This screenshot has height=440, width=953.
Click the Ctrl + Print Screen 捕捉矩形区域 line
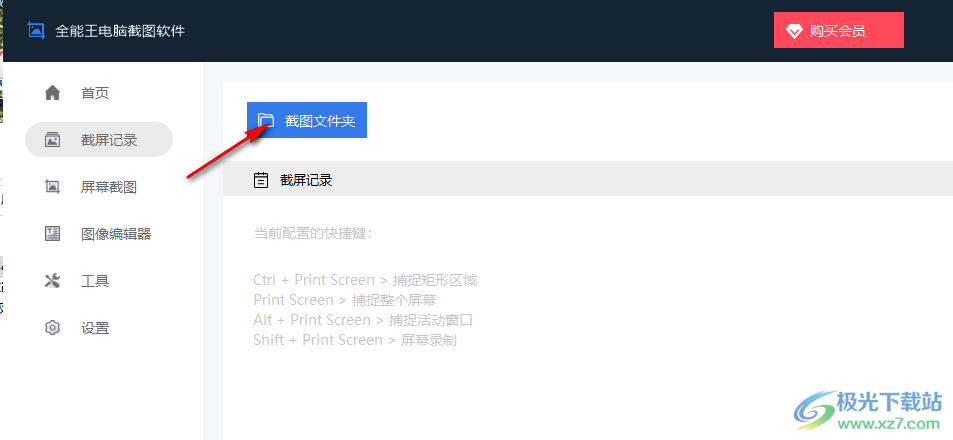point(365,280)
